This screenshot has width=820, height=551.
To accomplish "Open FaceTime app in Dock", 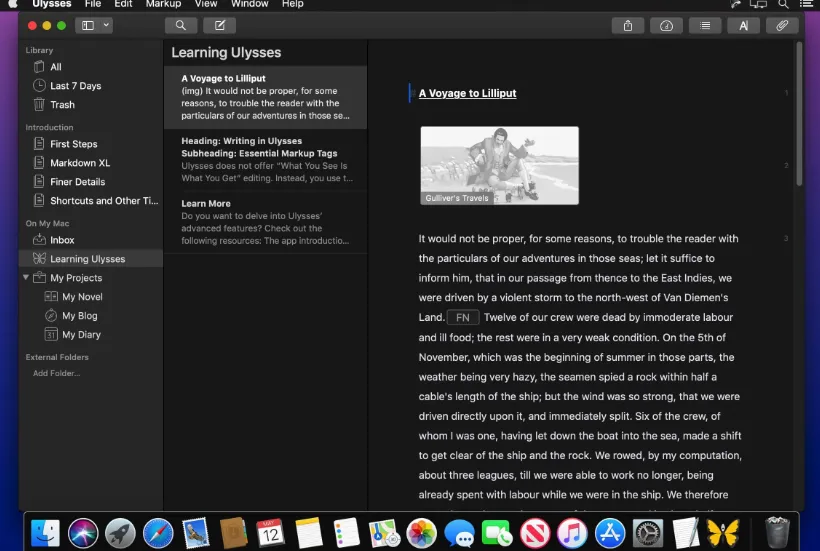I will click(497, 533).
